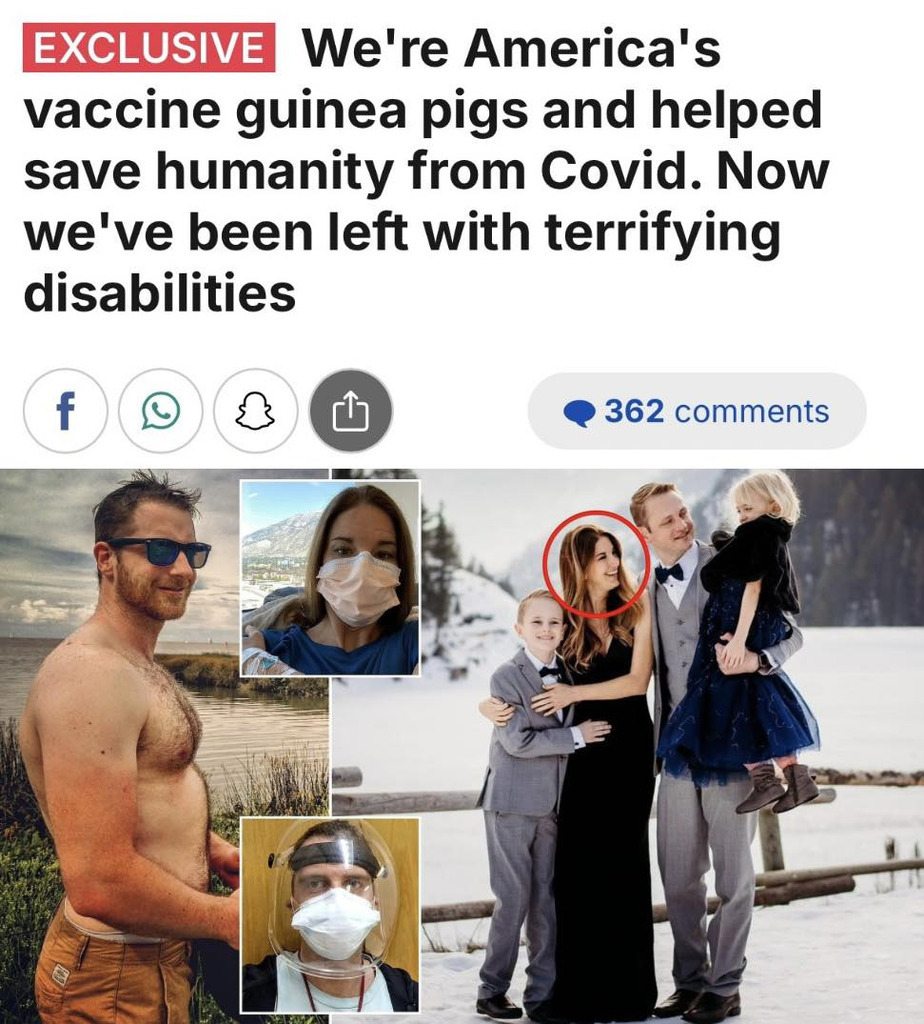Image resolution: width=924 pixels, height=1024 pixels.
Task: Open photo of shirtless man in sunglasses
Action: point(121,746)
